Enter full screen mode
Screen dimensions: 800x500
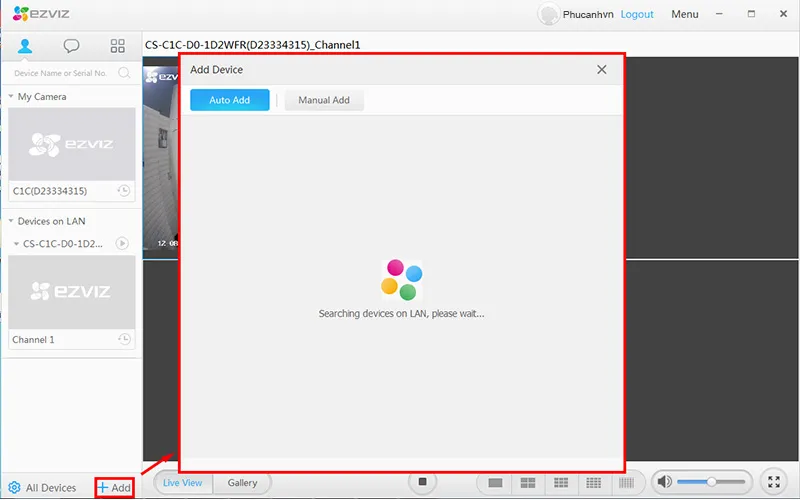point(773,482)
